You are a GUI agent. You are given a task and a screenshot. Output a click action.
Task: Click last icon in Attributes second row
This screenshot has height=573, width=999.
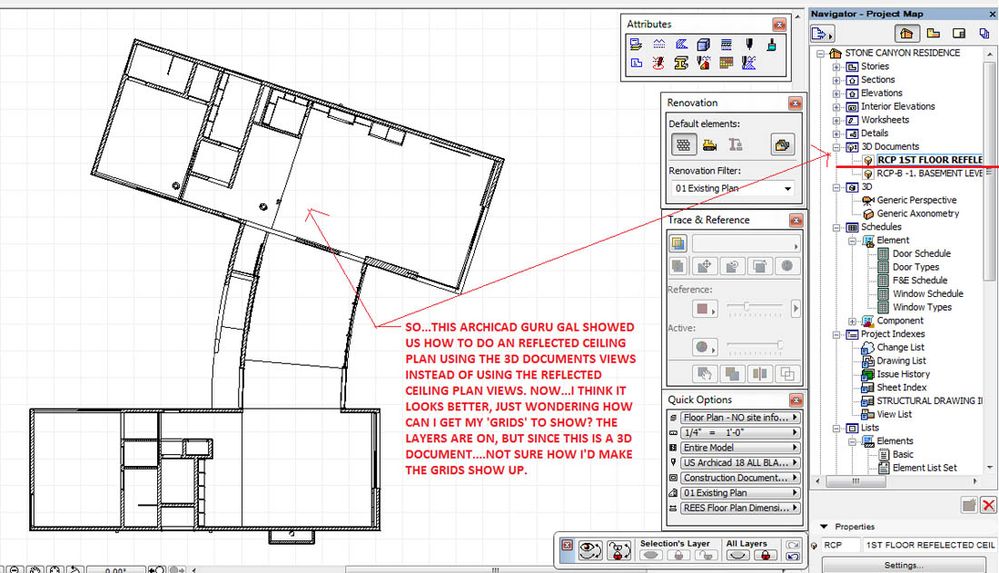749,62
